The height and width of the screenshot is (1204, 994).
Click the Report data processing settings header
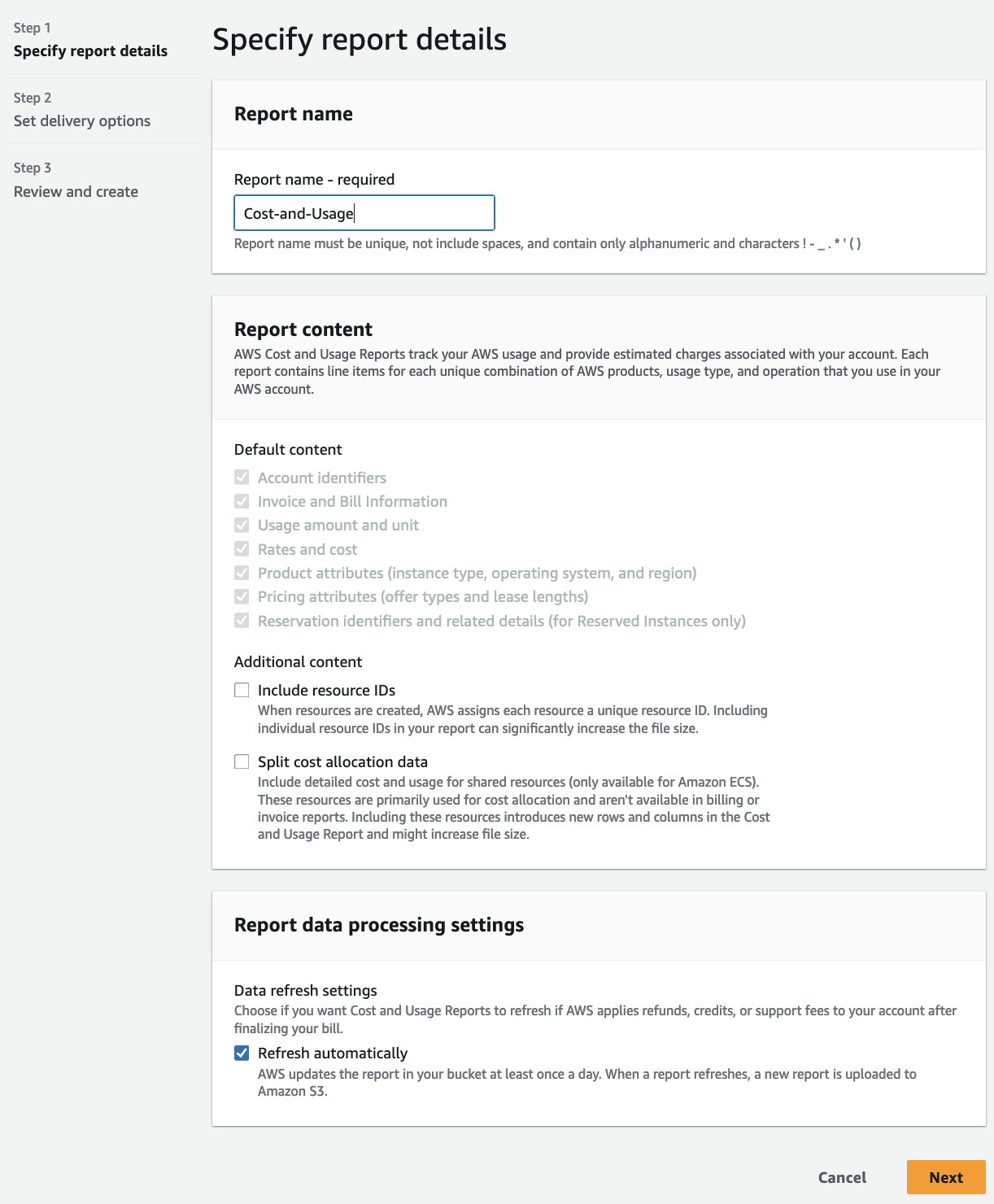pyautogui.click(x=379, y=924)
